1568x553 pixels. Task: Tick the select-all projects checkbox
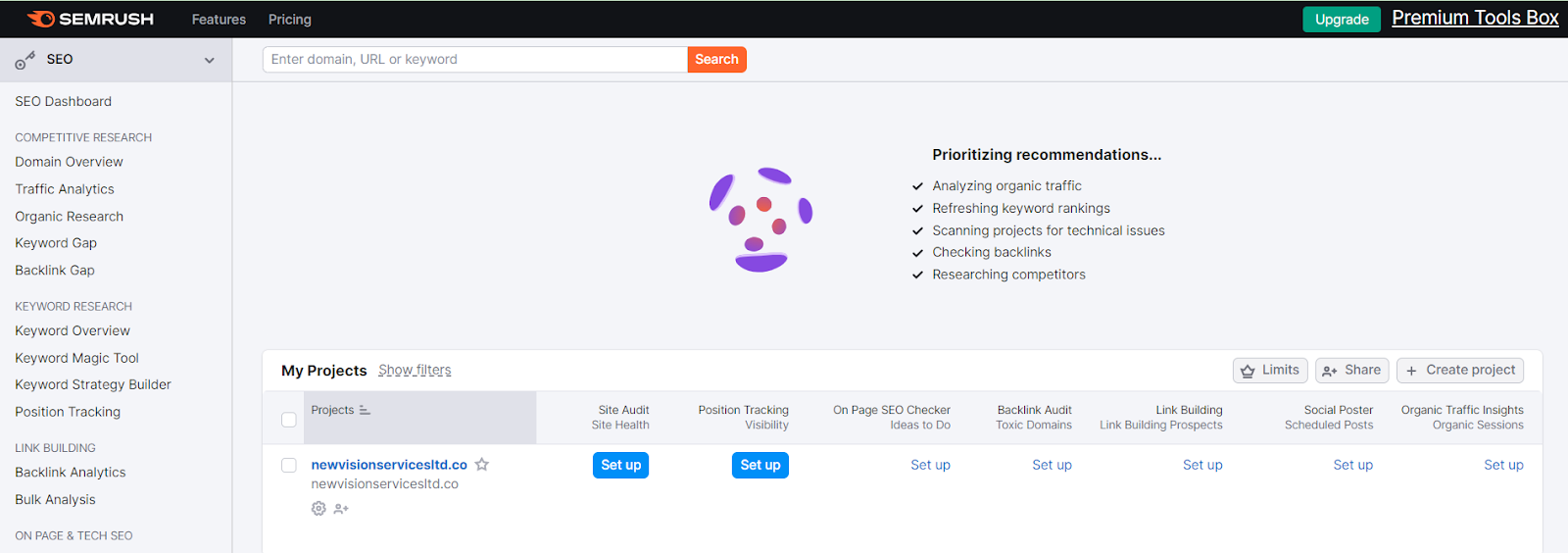click(288, 420)
